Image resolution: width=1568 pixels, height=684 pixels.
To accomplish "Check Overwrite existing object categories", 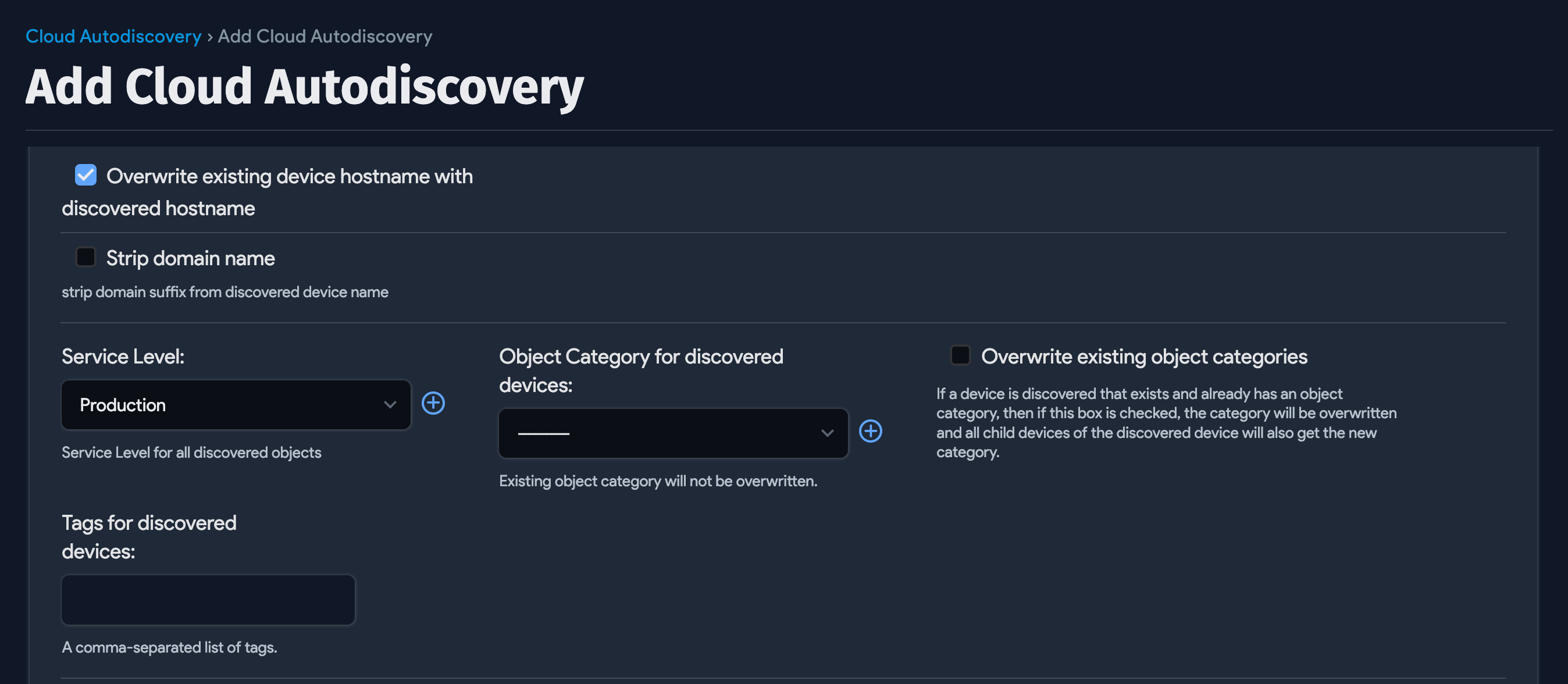I will click(x=960, y=355).
